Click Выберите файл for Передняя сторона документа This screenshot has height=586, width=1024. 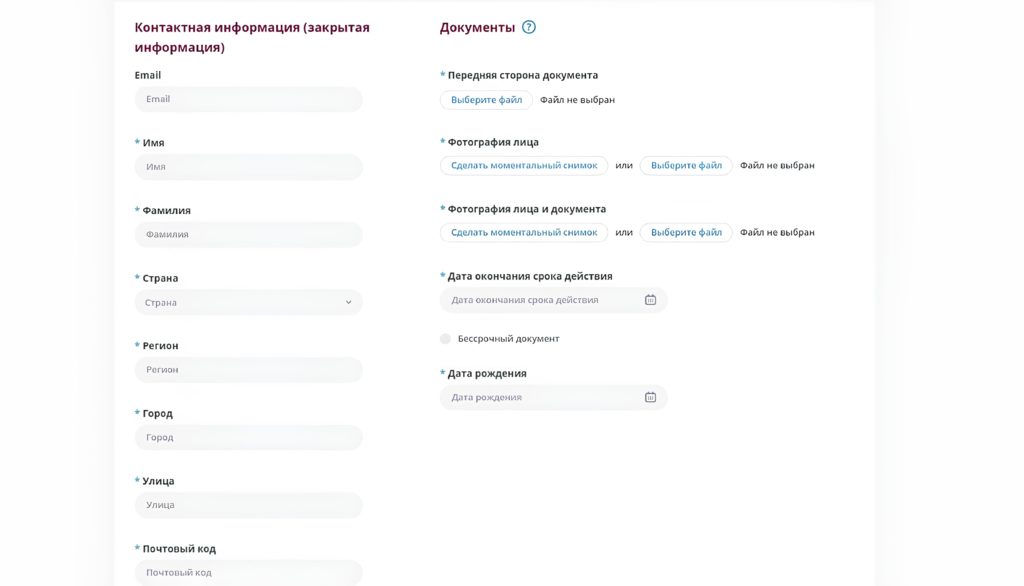[486, 100]
